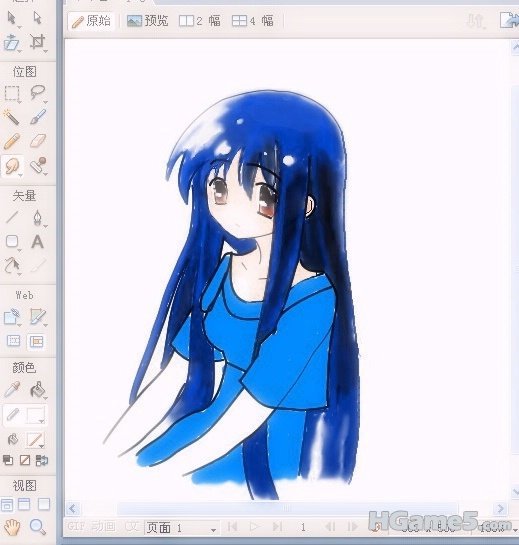Select the Subselection arrow tool
519x545 pixels.
point(37,17)
